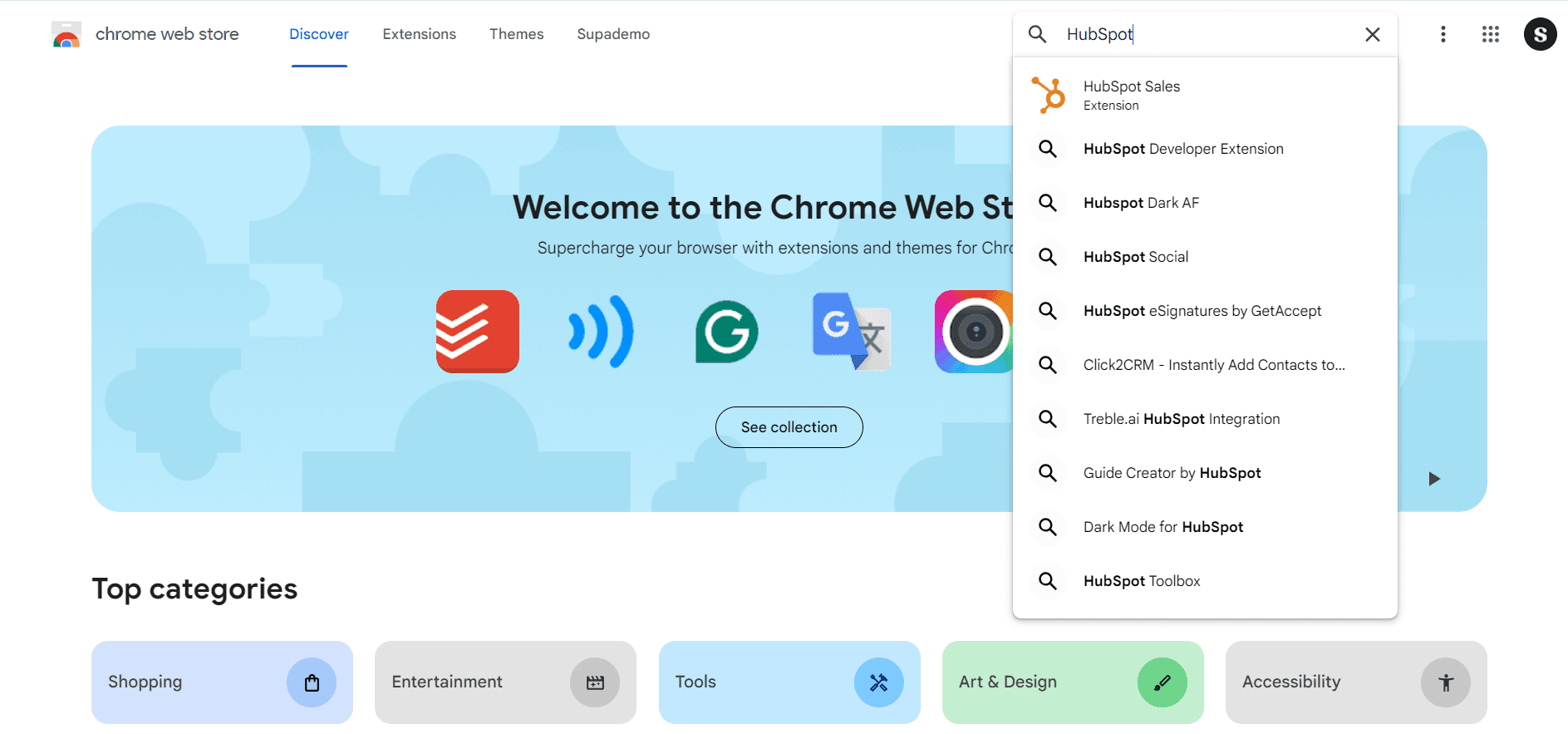The image size is (1568, 734).
Task: Open the colorful camera lens extension icon
Action: click(974, 332)
